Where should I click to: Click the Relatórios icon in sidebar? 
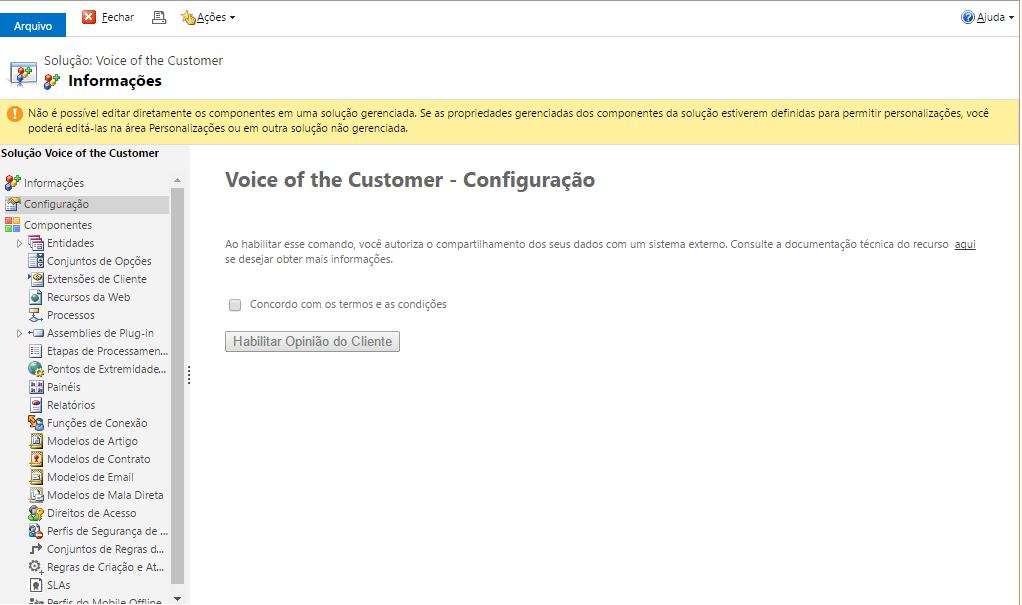pyautogui.click(x=36, y=405)
